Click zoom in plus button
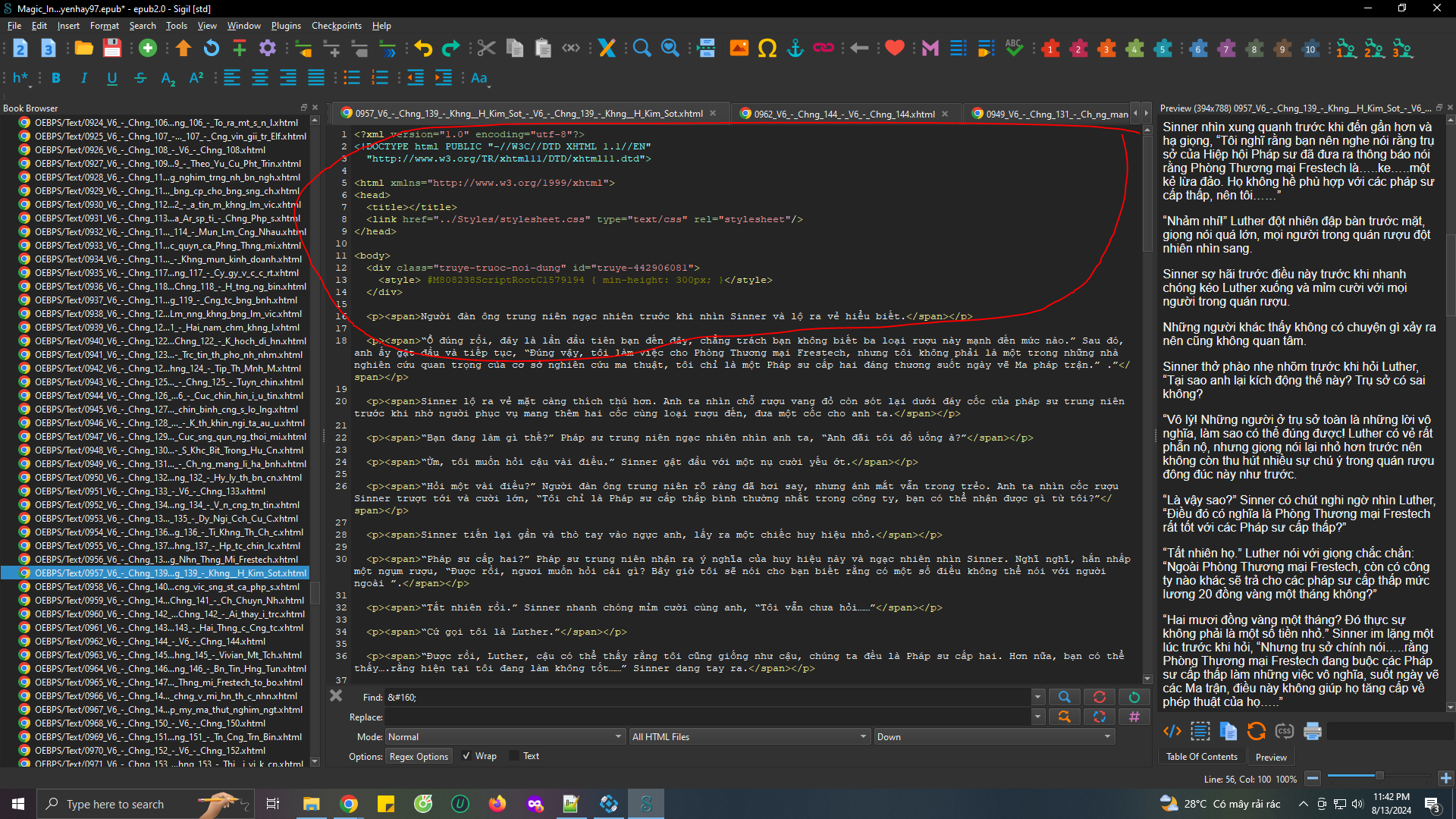The width and height of the screenshot is (1456, 819). click(1446, 778)
